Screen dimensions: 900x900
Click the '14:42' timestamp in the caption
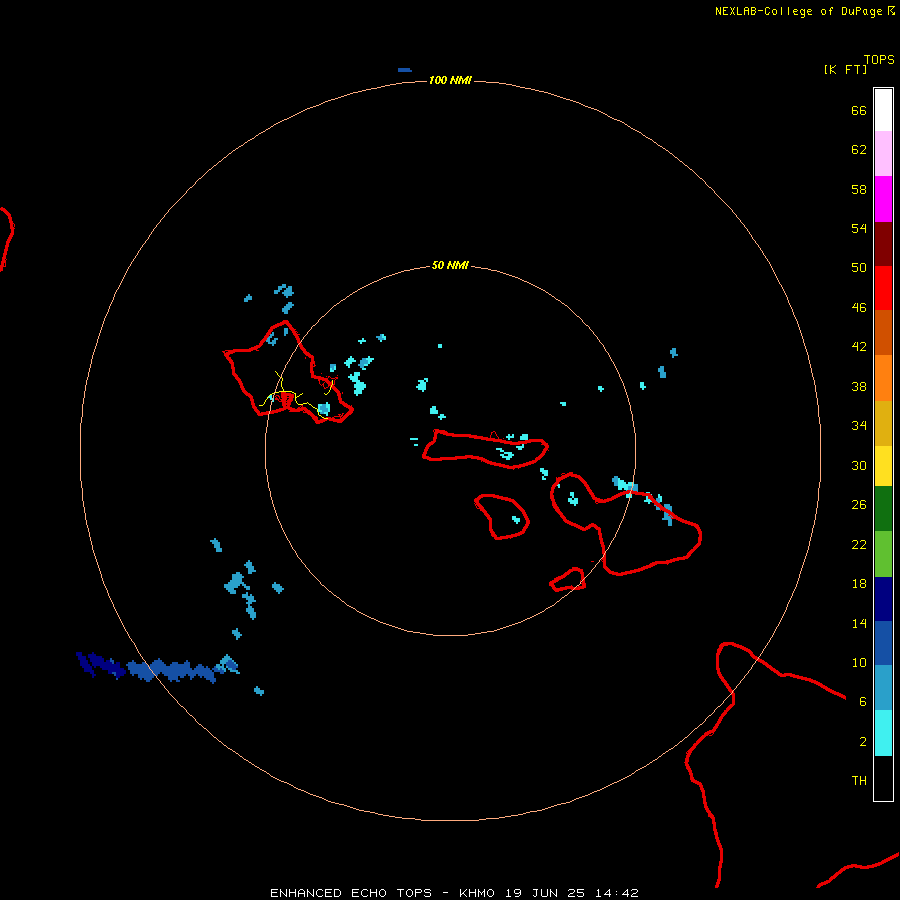click(x=617, y=893)
